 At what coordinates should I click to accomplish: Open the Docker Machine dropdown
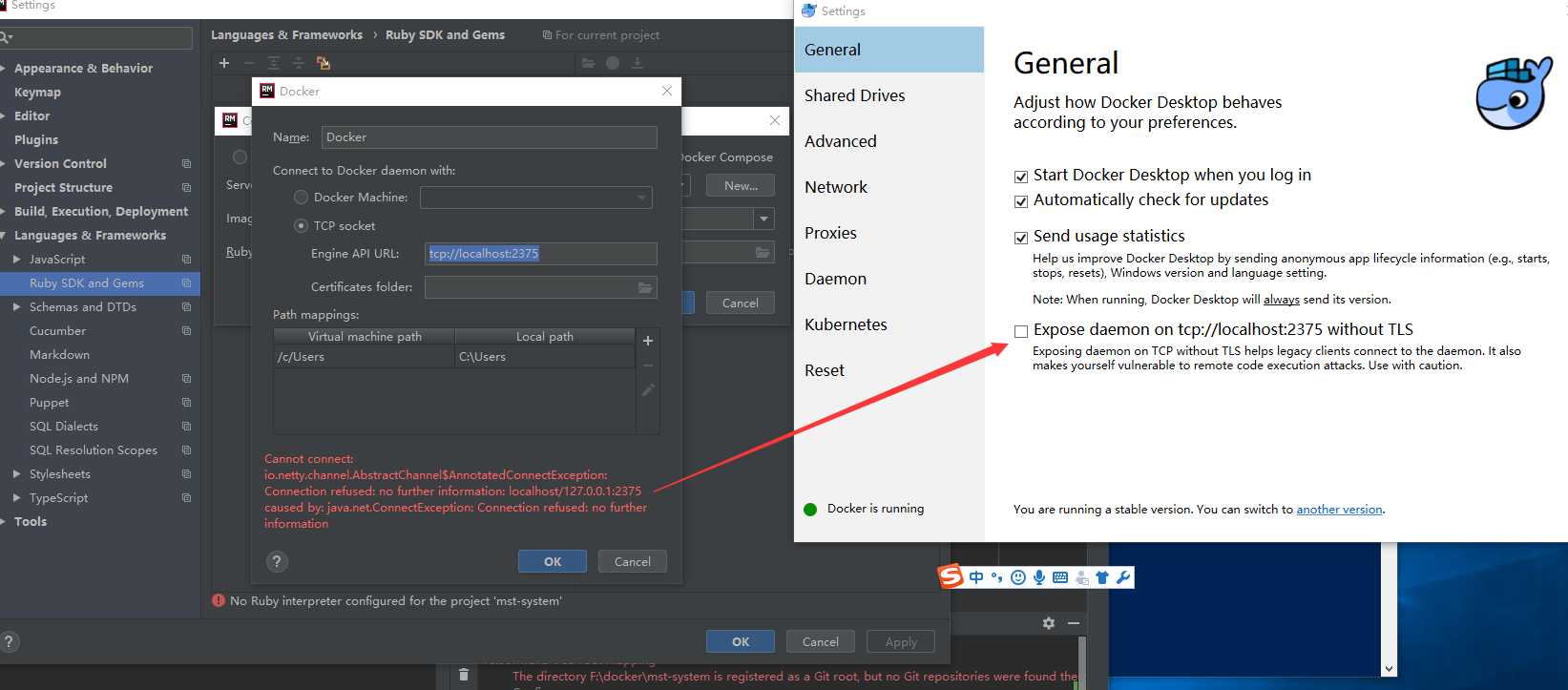point(641,198)
